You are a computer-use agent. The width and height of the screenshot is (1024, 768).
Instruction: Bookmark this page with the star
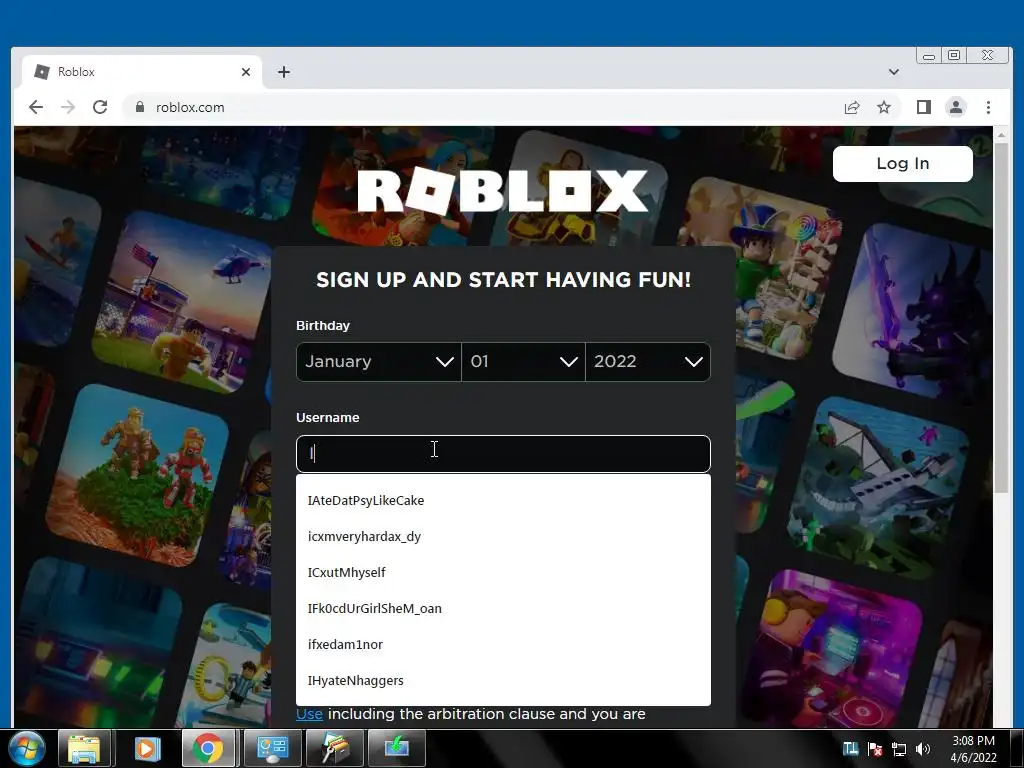tap(884, 107)
